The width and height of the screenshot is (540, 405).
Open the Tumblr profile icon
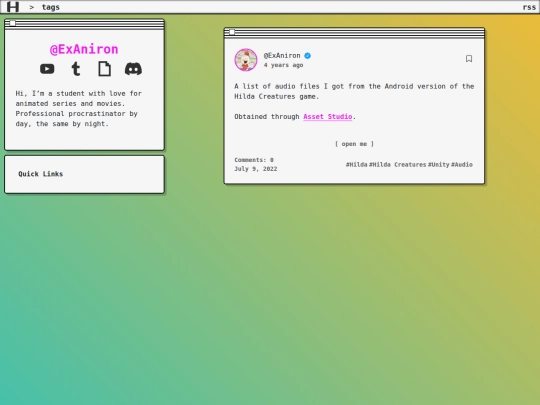coord(76,69)
